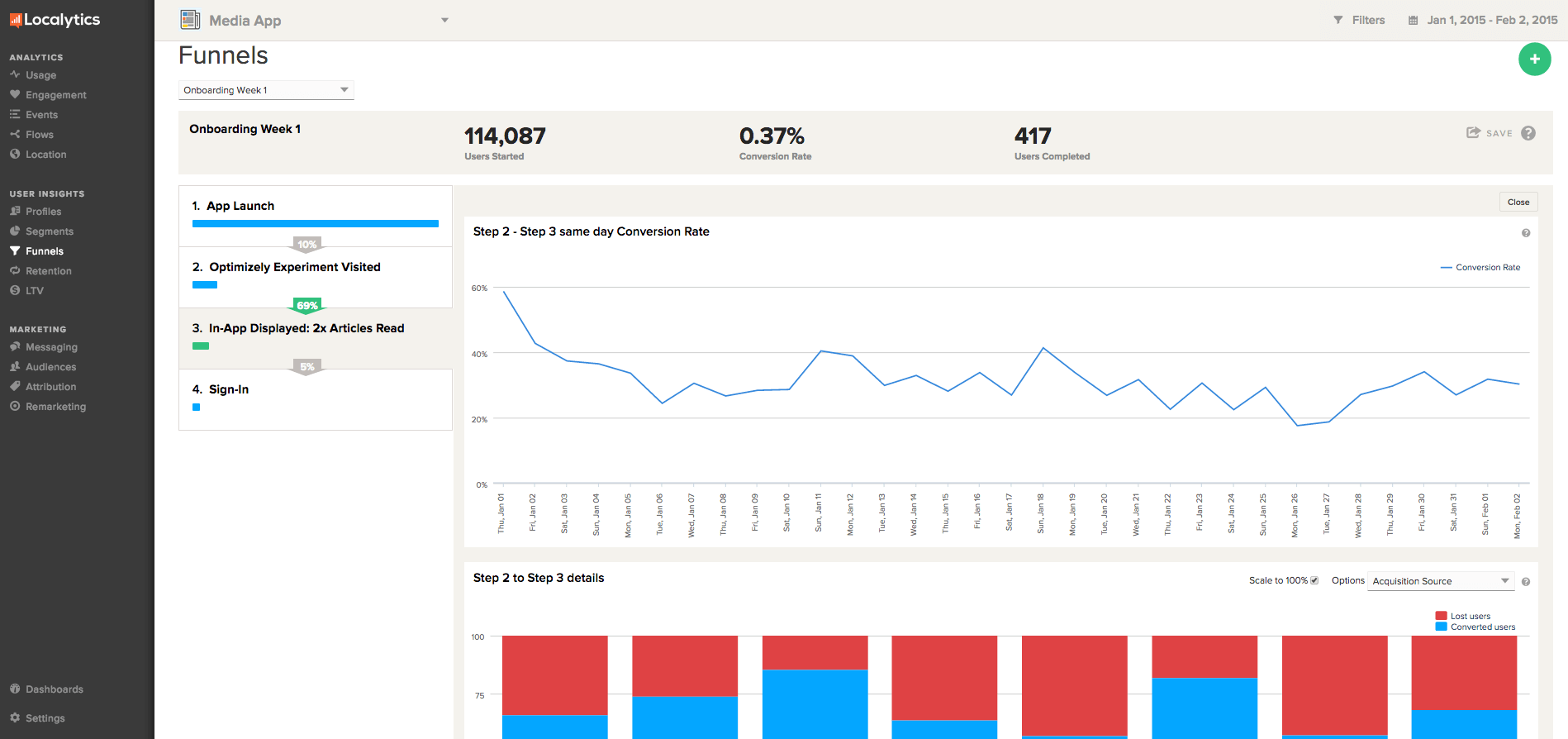This screenshot has height=739, width=1568.
Task: Click the Mon, Feb 02 axis label
Action: tap(1517, 516)
